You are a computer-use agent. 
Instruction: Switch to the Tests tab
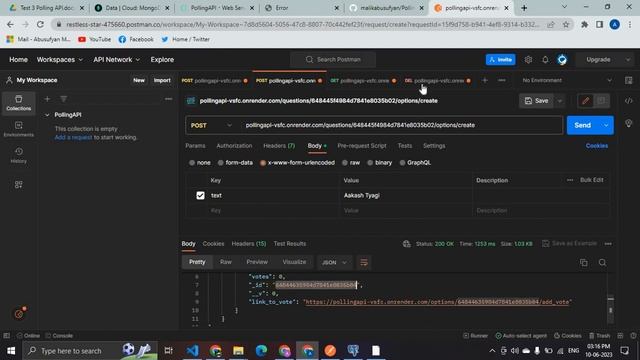(x=405, y=146)
